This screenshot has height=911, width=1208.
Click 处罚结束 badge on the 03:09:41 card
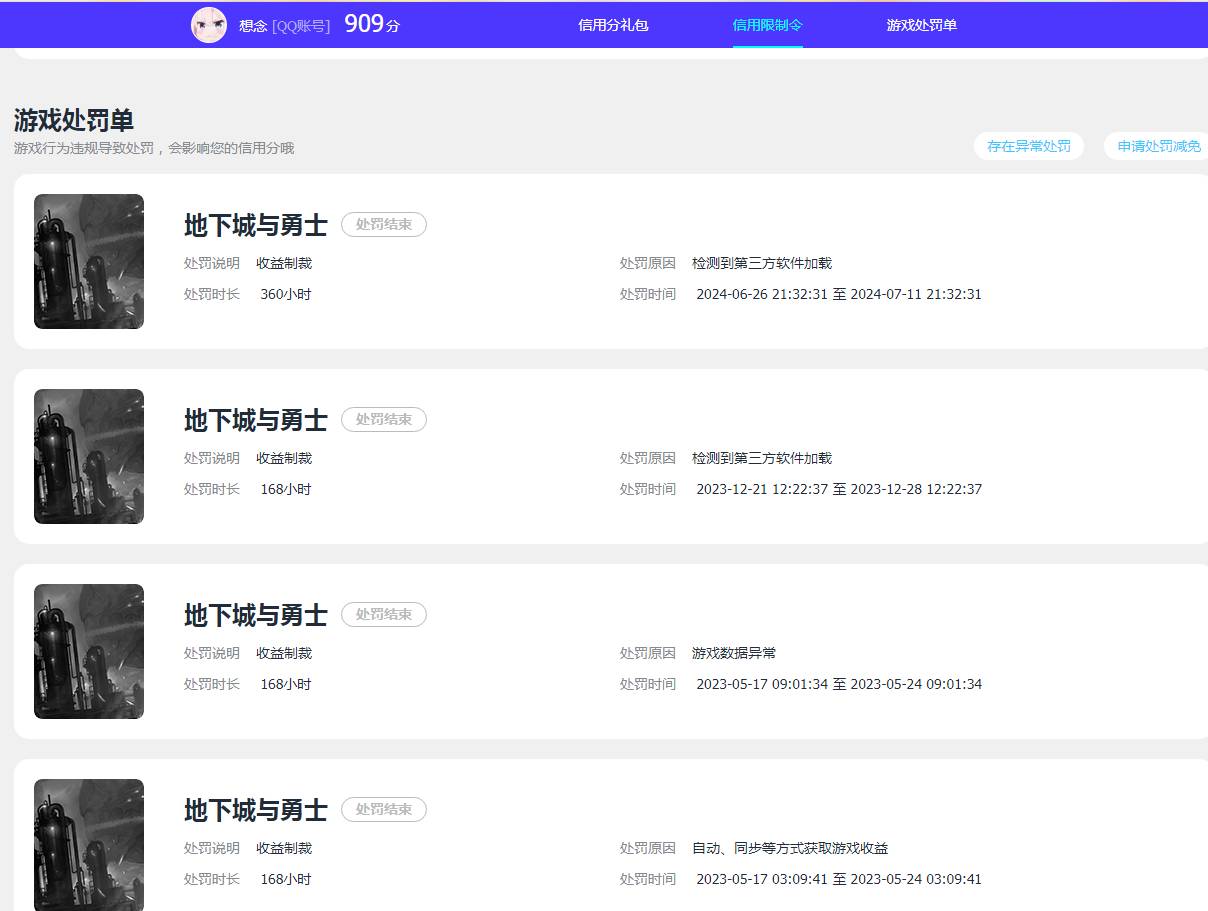point(384,810)
